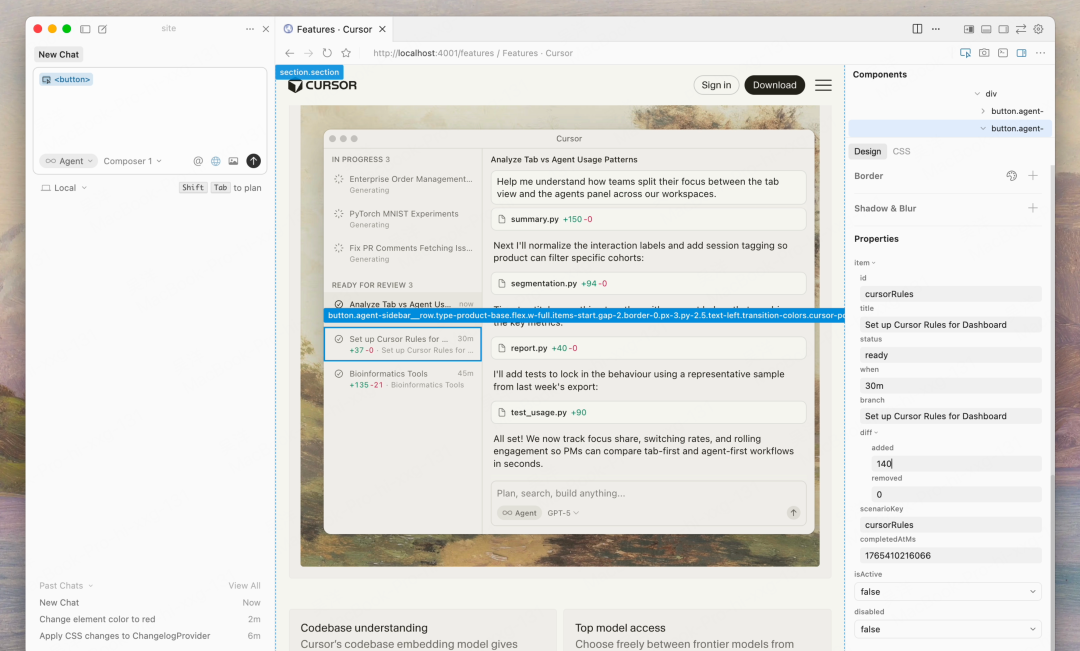
Task: Click the attach image icon in the chat input
Action: click(233, 161)
